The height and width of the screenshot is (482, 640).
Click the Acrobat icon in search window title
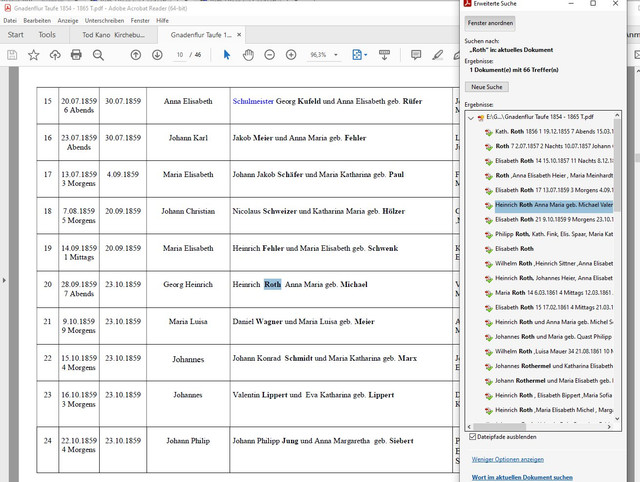[x=467, y=4]
